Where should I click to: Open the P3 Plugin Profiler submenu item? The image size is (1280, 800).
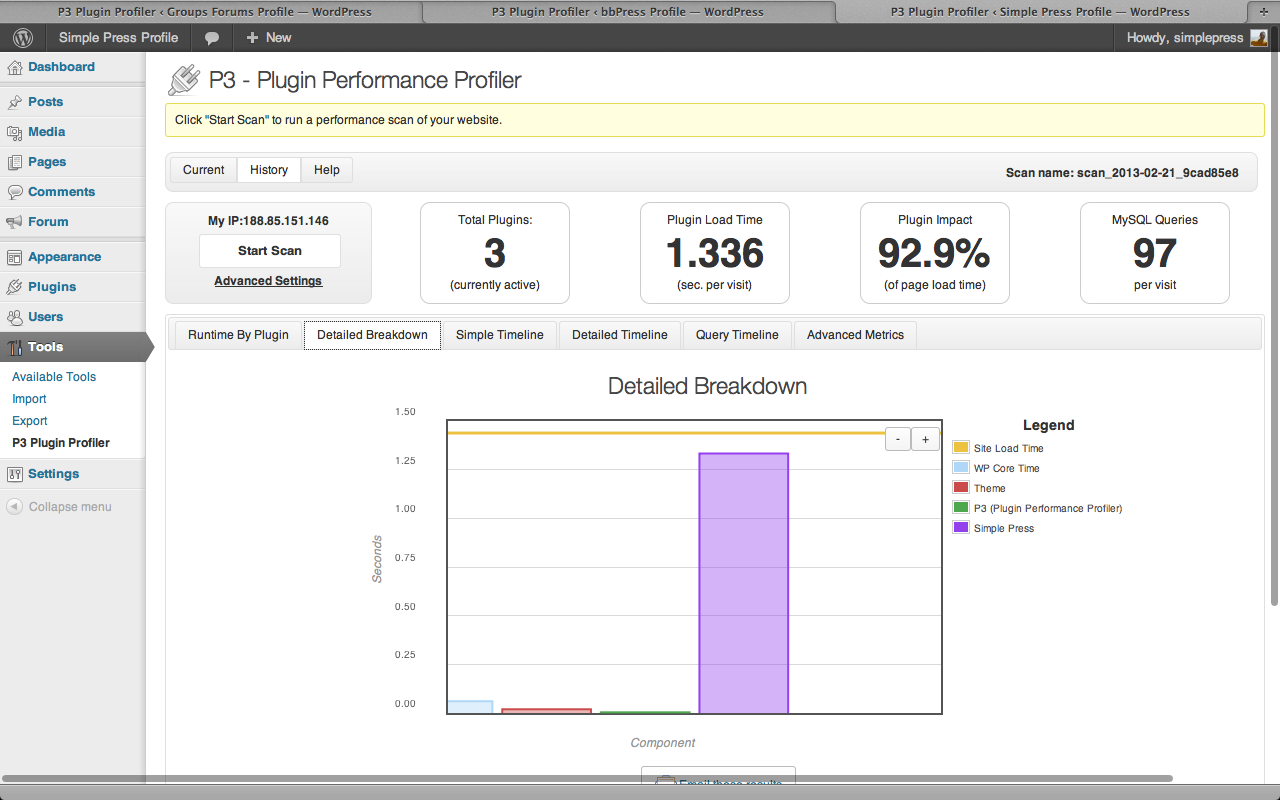point(61,443)
